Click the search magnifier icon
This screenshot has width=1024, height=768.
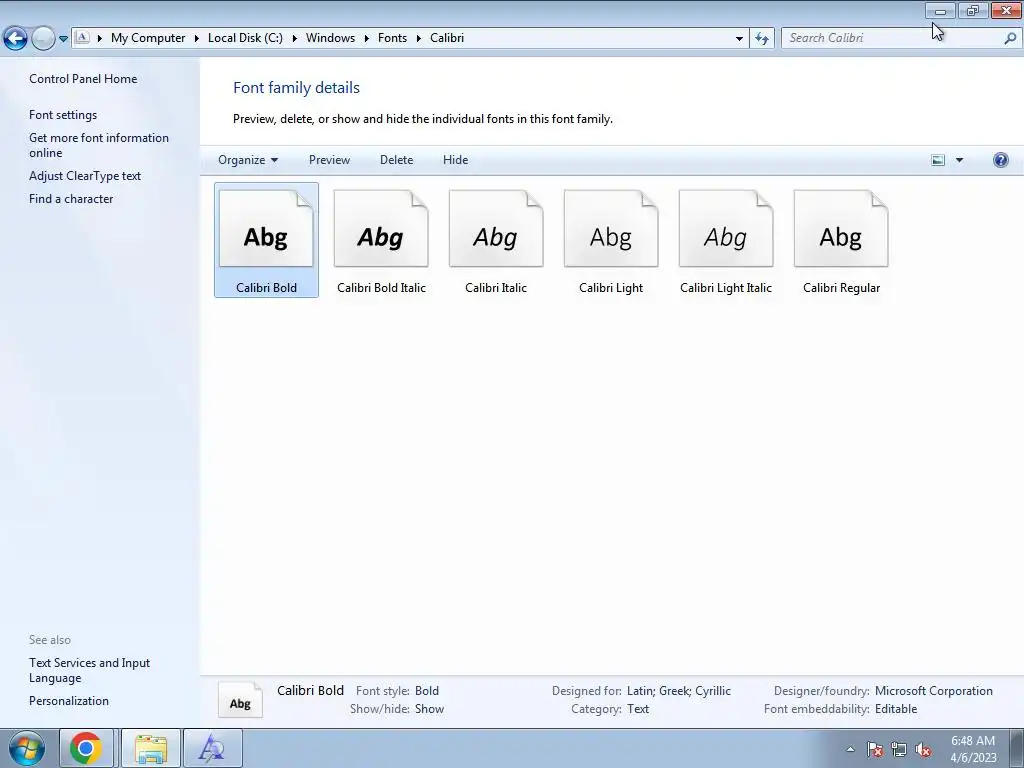[x=1010, y=39]
